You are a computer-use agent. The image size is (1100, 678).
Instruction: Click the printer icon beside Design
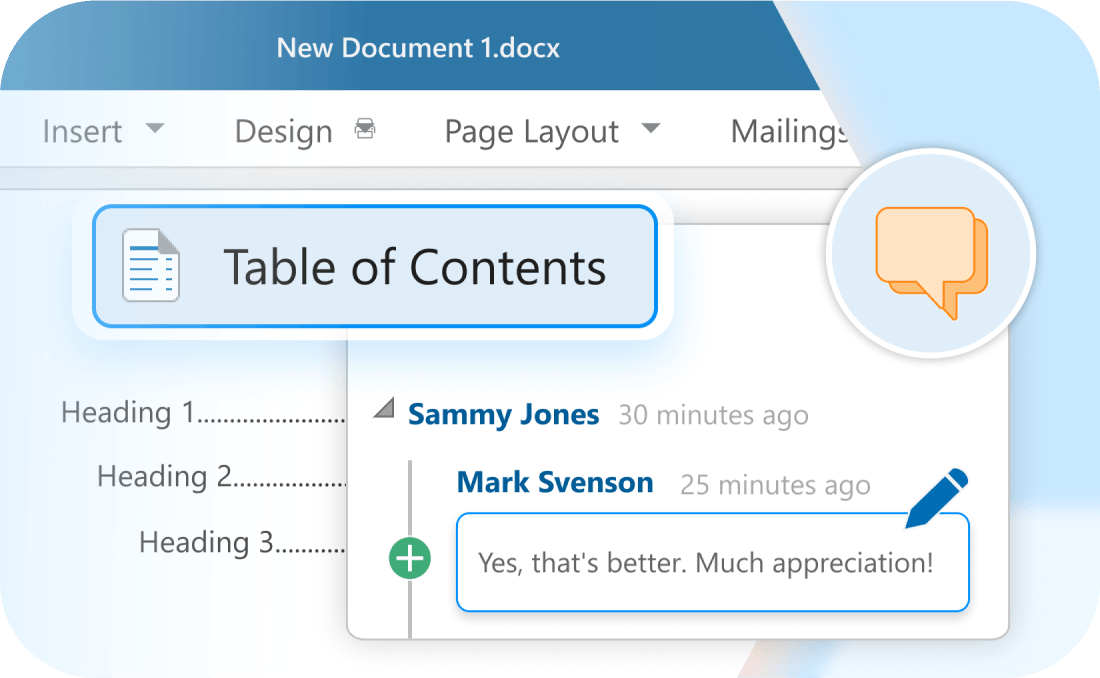365,130
